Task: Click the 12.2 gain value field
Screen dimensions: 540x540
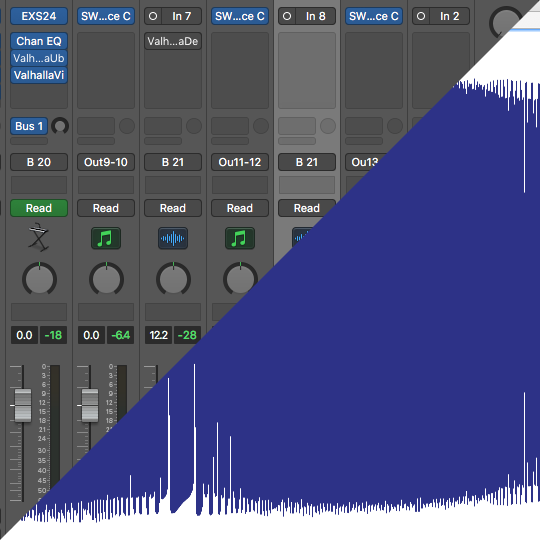Action: coord(158,335)
